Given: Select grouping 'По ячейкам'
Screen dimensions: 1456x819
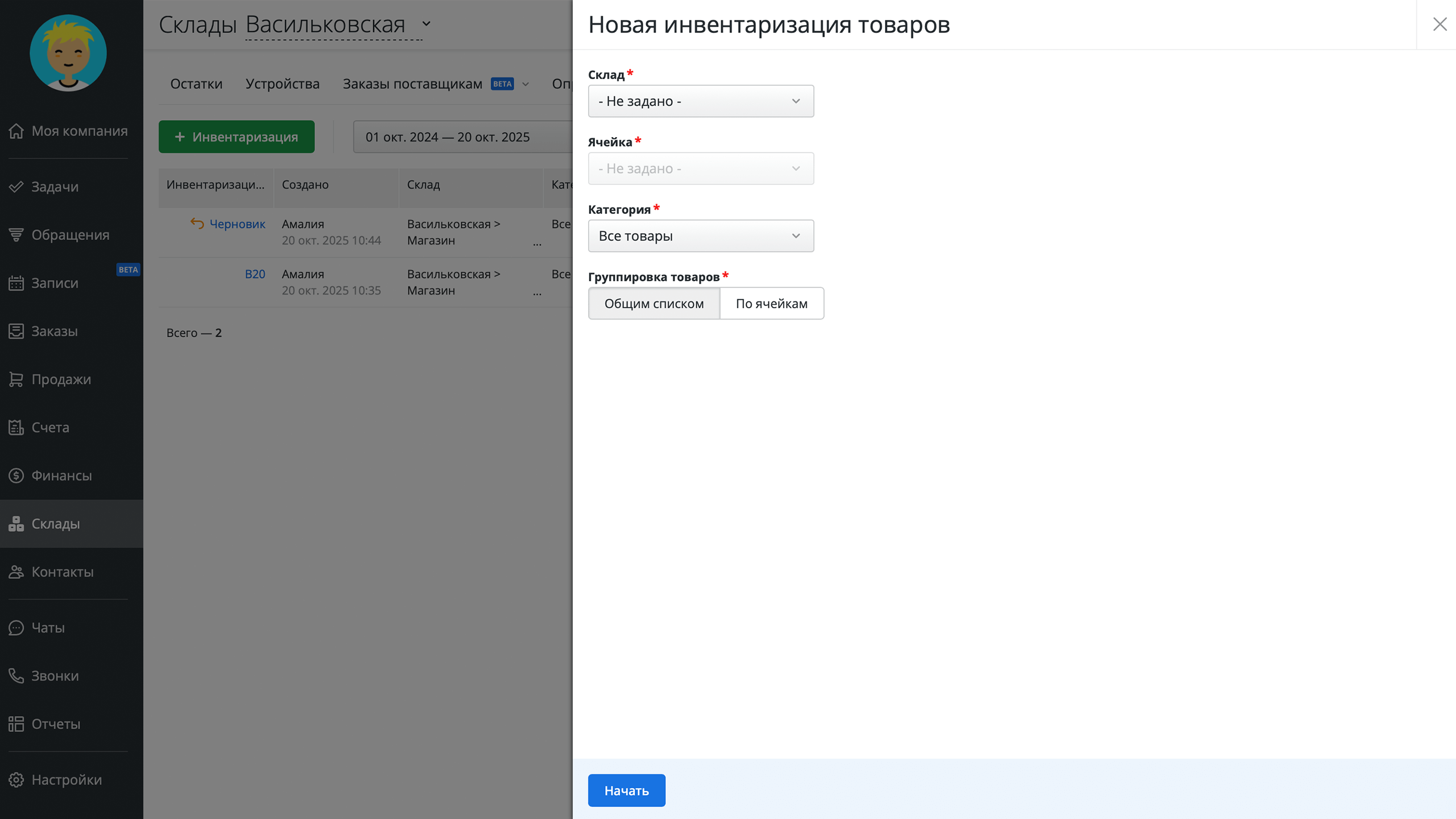Looking at the screenshot, I should tap(771, 303).
